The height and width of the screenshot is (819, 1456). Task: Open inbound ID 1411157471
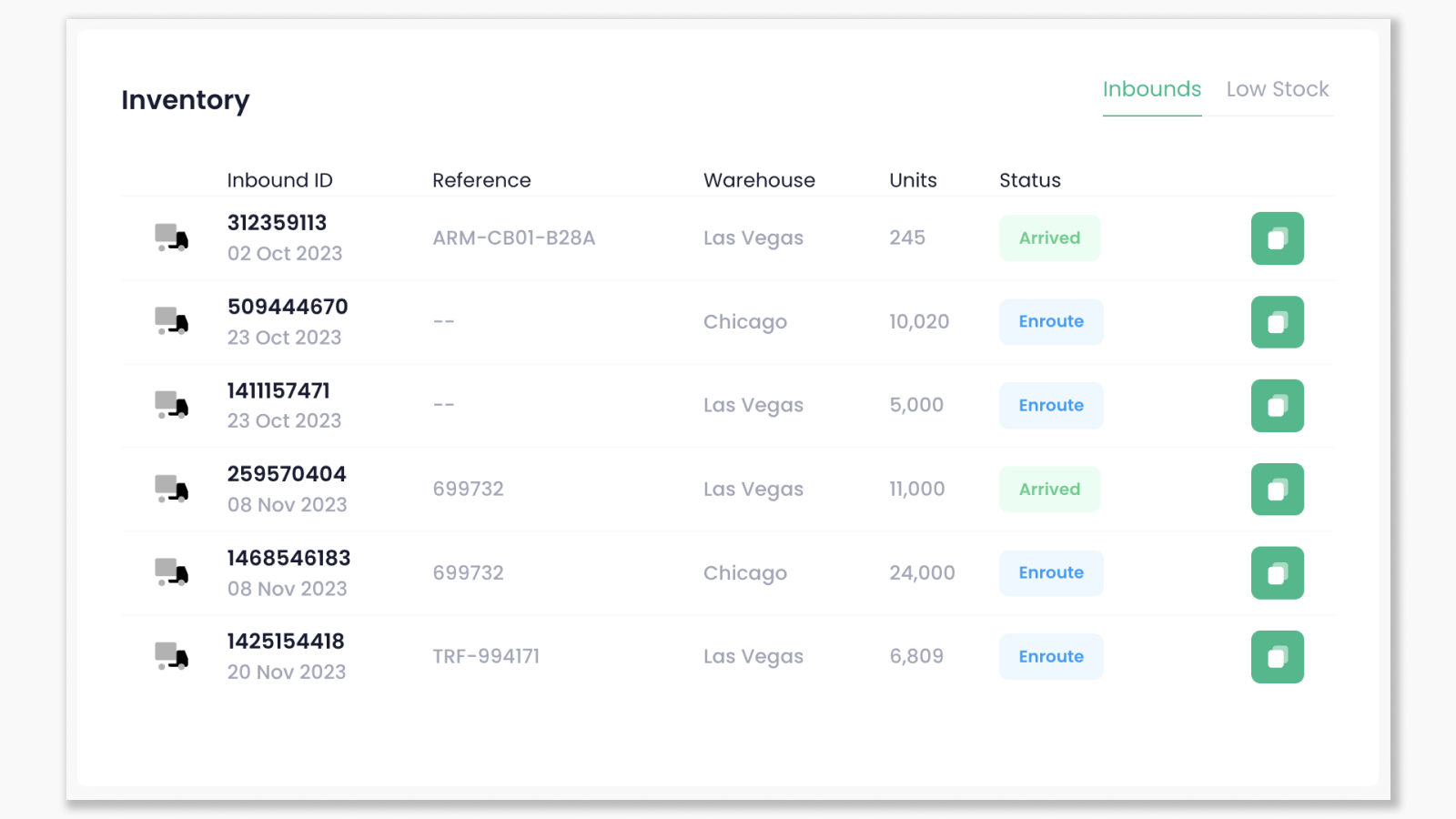(x=278, y=391)
